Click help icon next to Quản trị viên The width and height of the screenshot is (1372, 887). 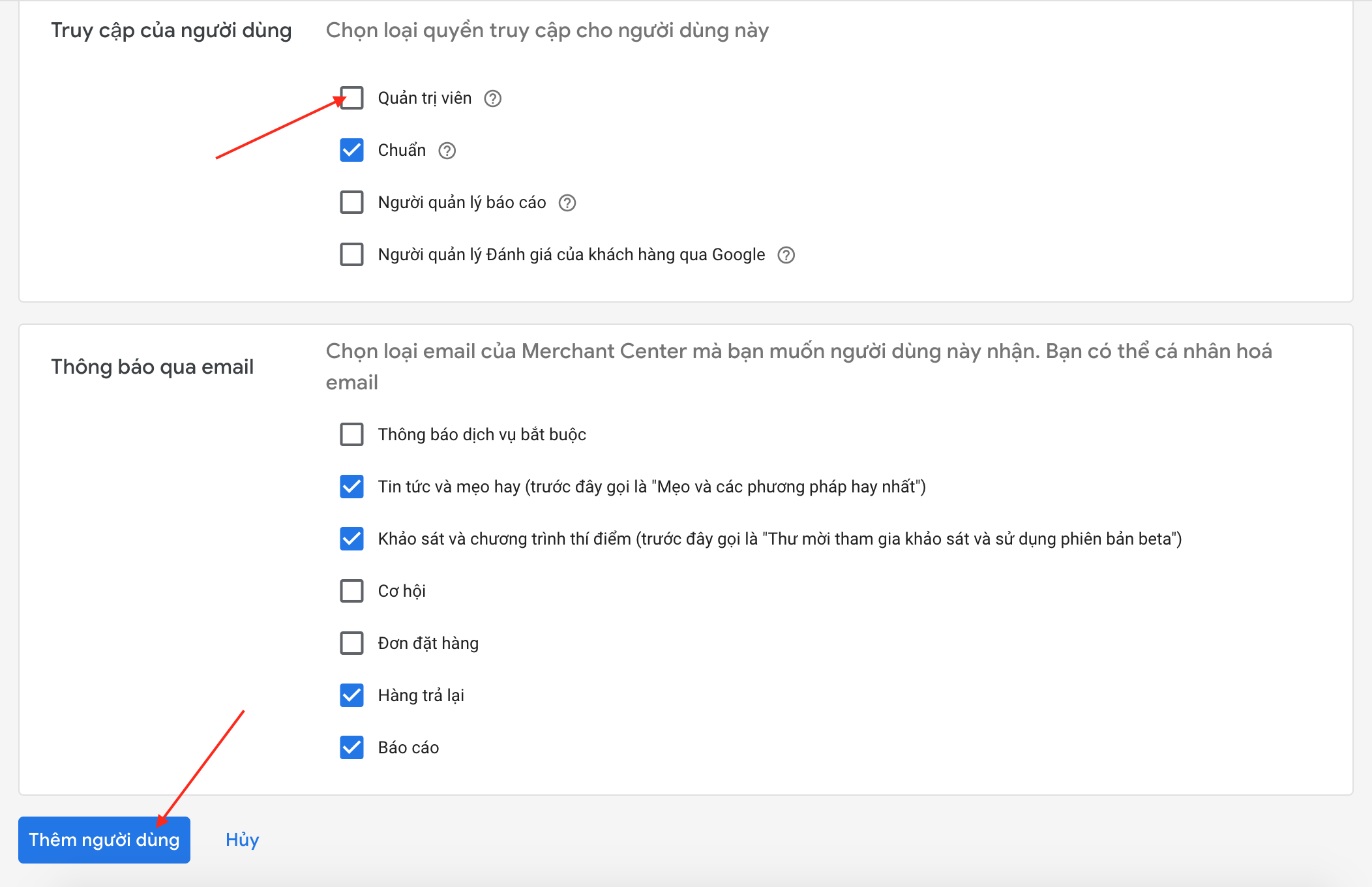(492, 98)
